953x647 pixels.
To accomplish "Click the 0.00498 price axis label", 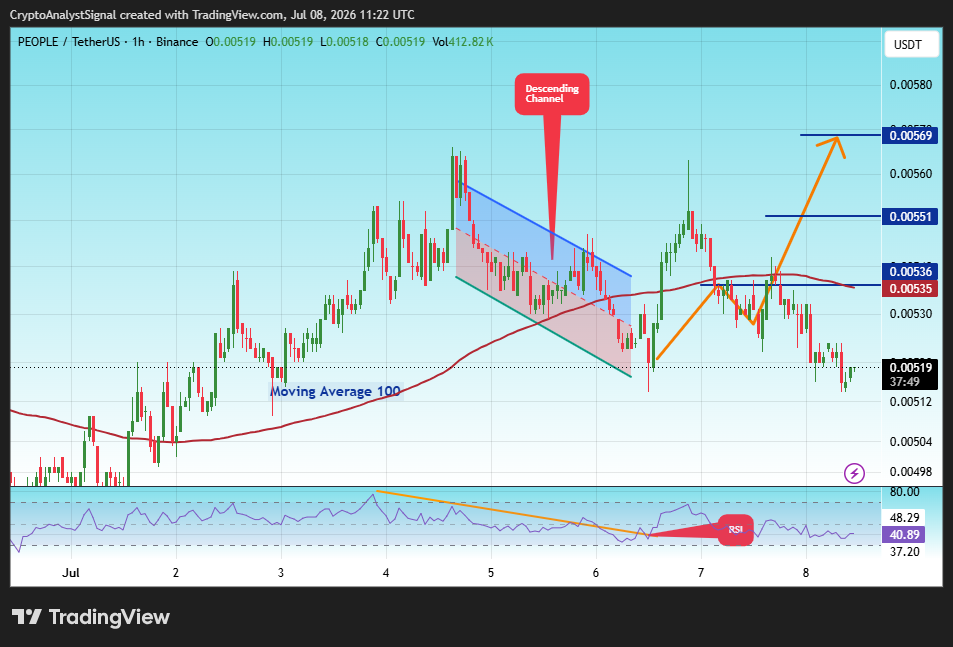I will pyautogui.click(x=910, y=471).
